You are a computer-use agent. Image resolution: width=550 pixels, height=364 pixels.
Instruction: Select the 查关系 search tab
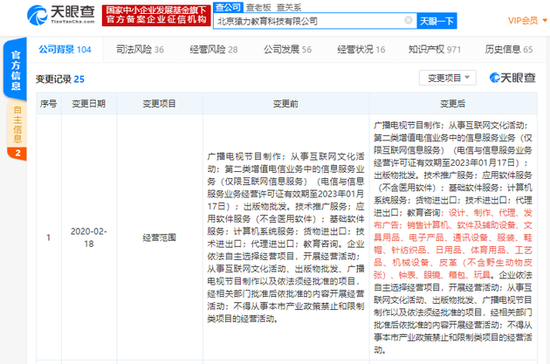tap(289, 7)
